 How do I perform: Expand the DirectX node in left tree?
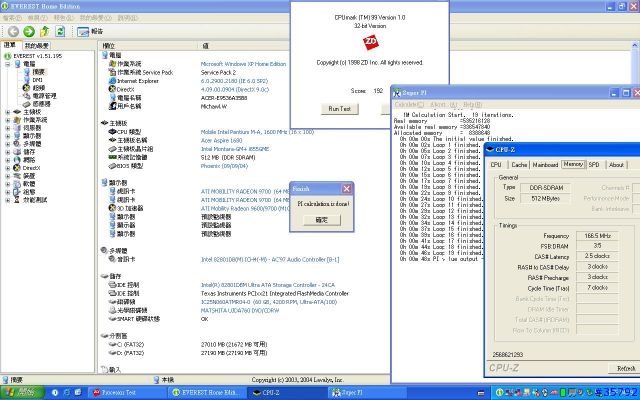8,168
